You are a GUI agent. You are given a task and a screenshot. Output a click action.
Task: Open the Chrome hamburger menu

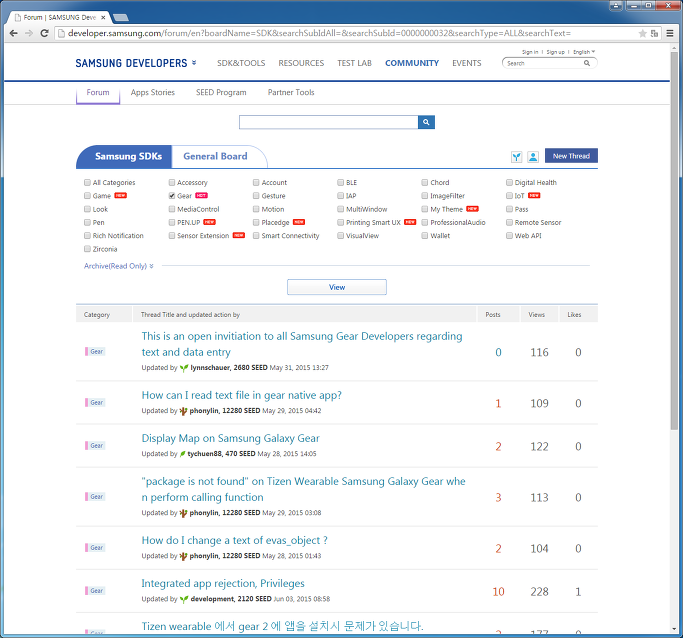[x=670, y=33]
